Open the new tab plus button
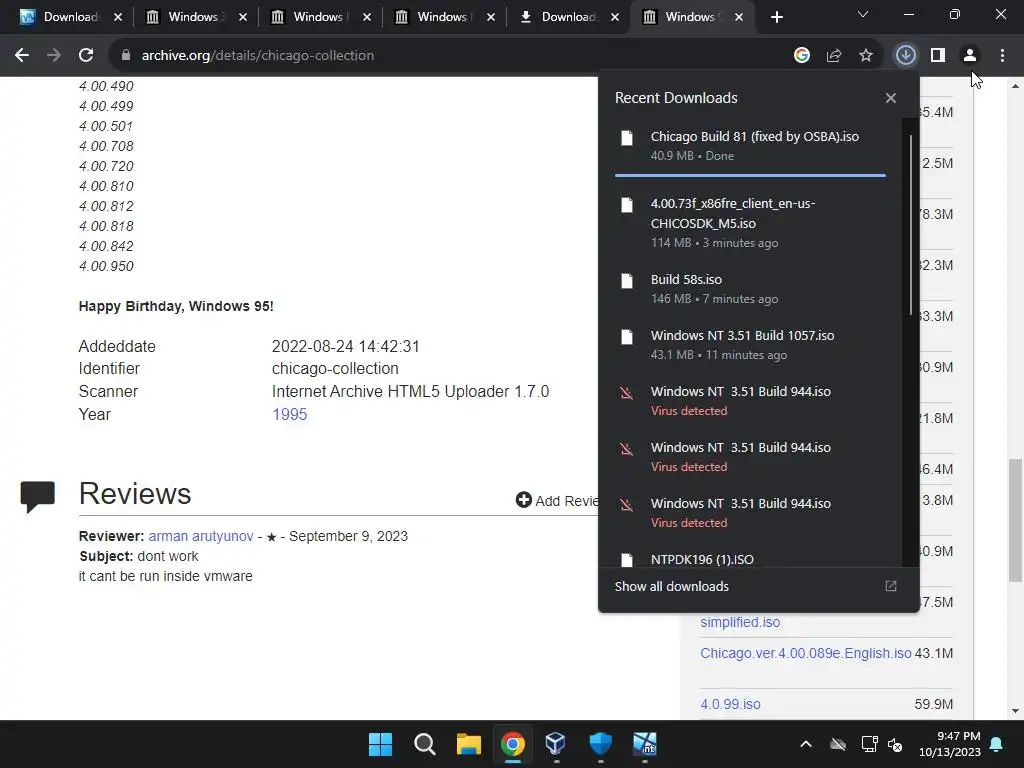 coord(776,17)
